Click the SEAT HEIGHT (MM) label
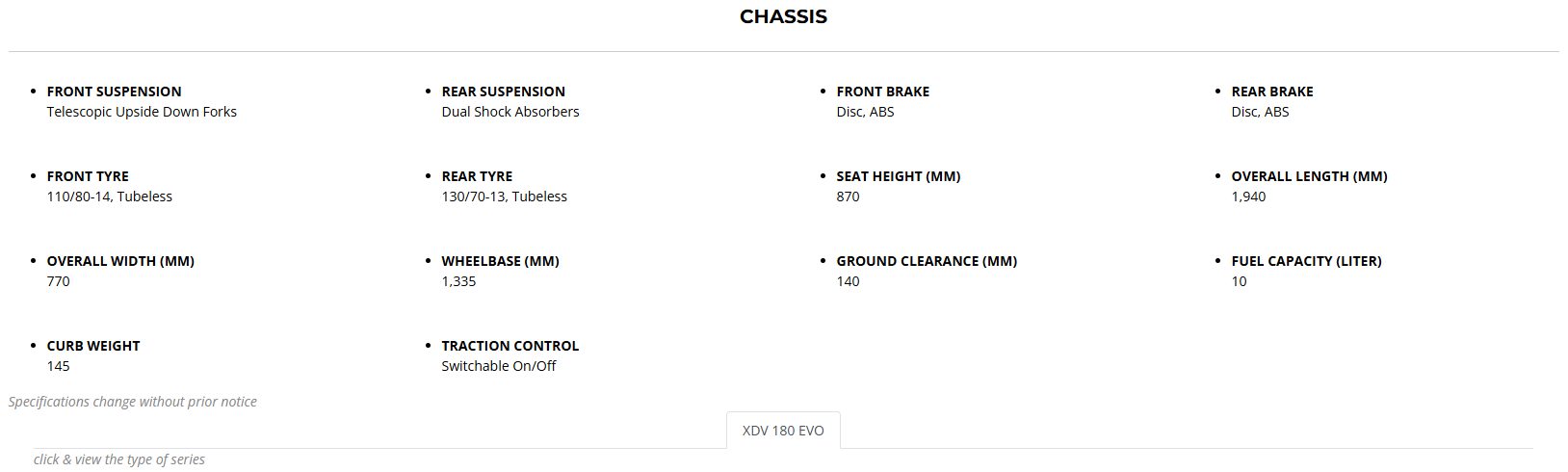Image resolution: width=1568 pixels, height=472 pixels. [898, 176]
